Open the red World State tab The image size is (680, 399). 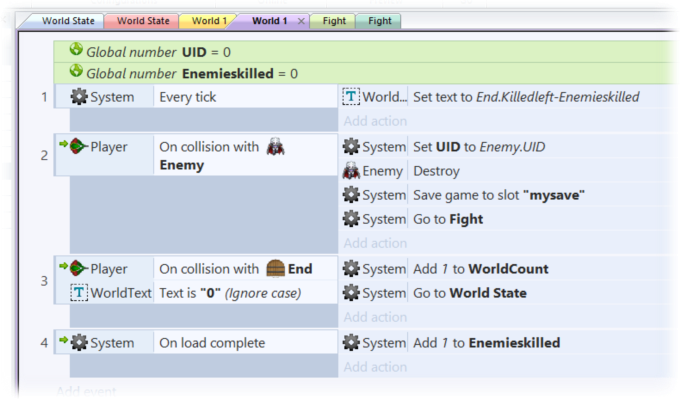143,21
